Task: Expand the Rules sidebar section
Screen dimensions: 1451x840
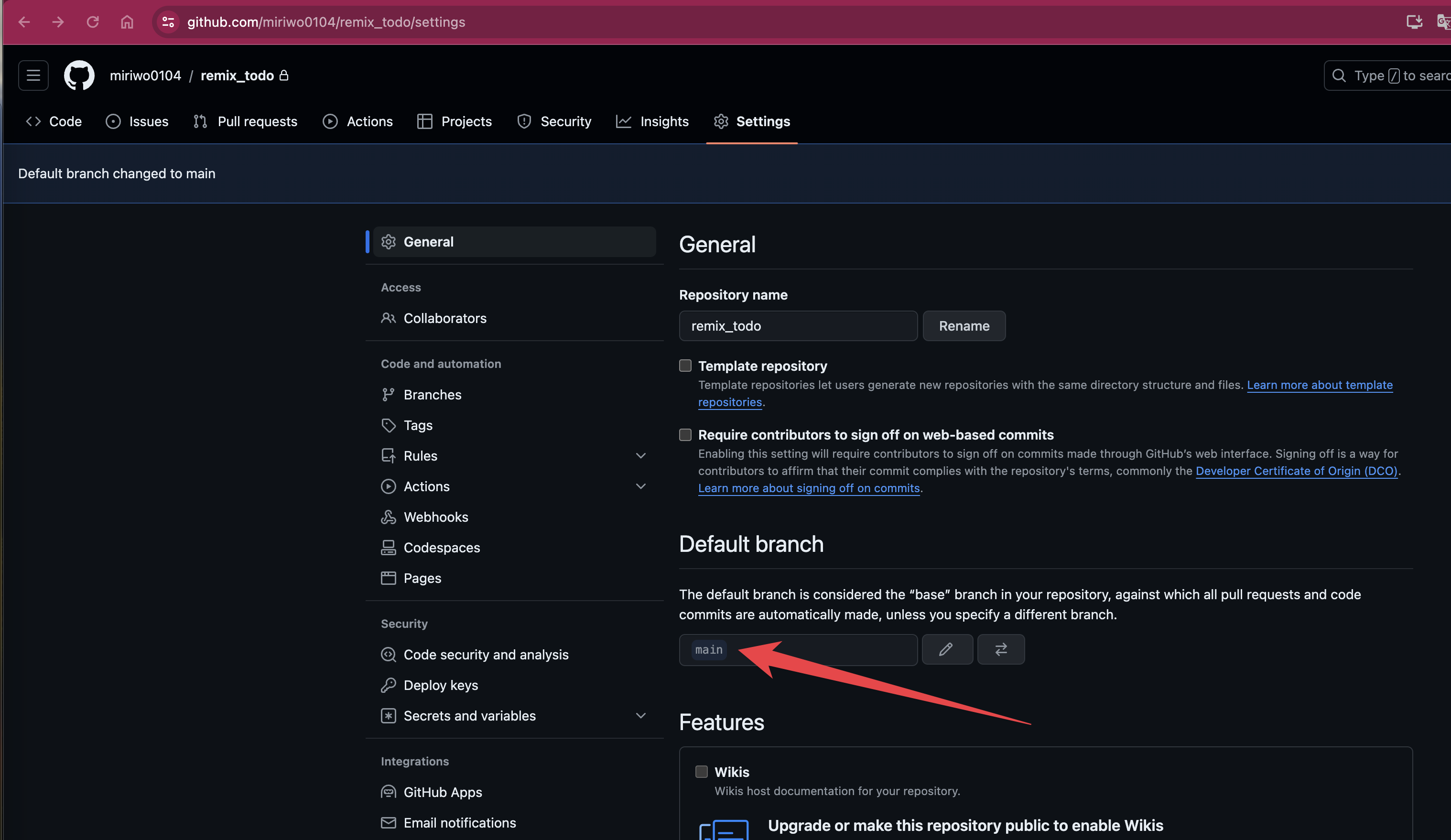Action: pos(640,456)
